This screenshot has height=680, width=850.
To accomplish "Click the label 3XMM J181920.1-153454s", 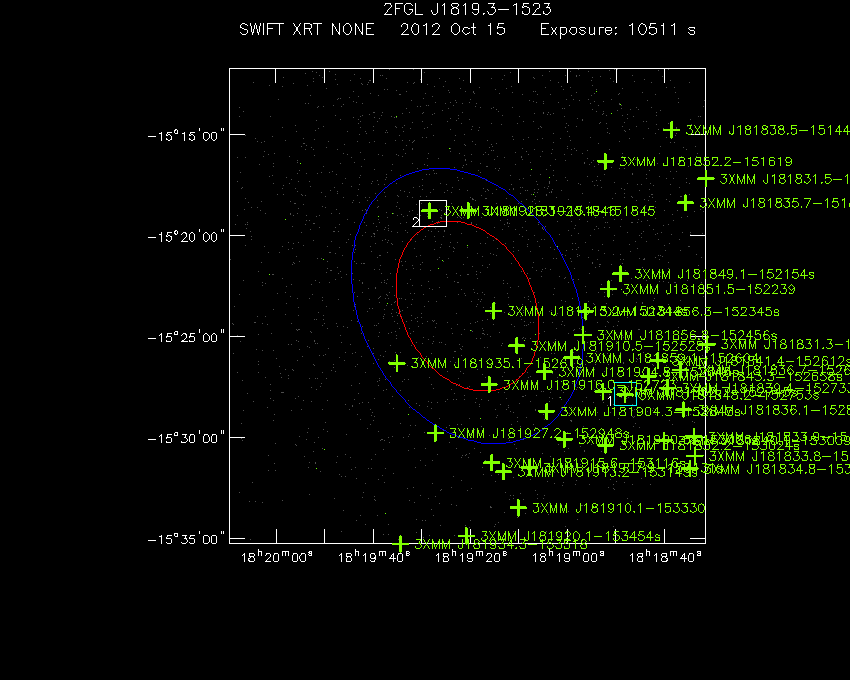I will click(571, 536).
